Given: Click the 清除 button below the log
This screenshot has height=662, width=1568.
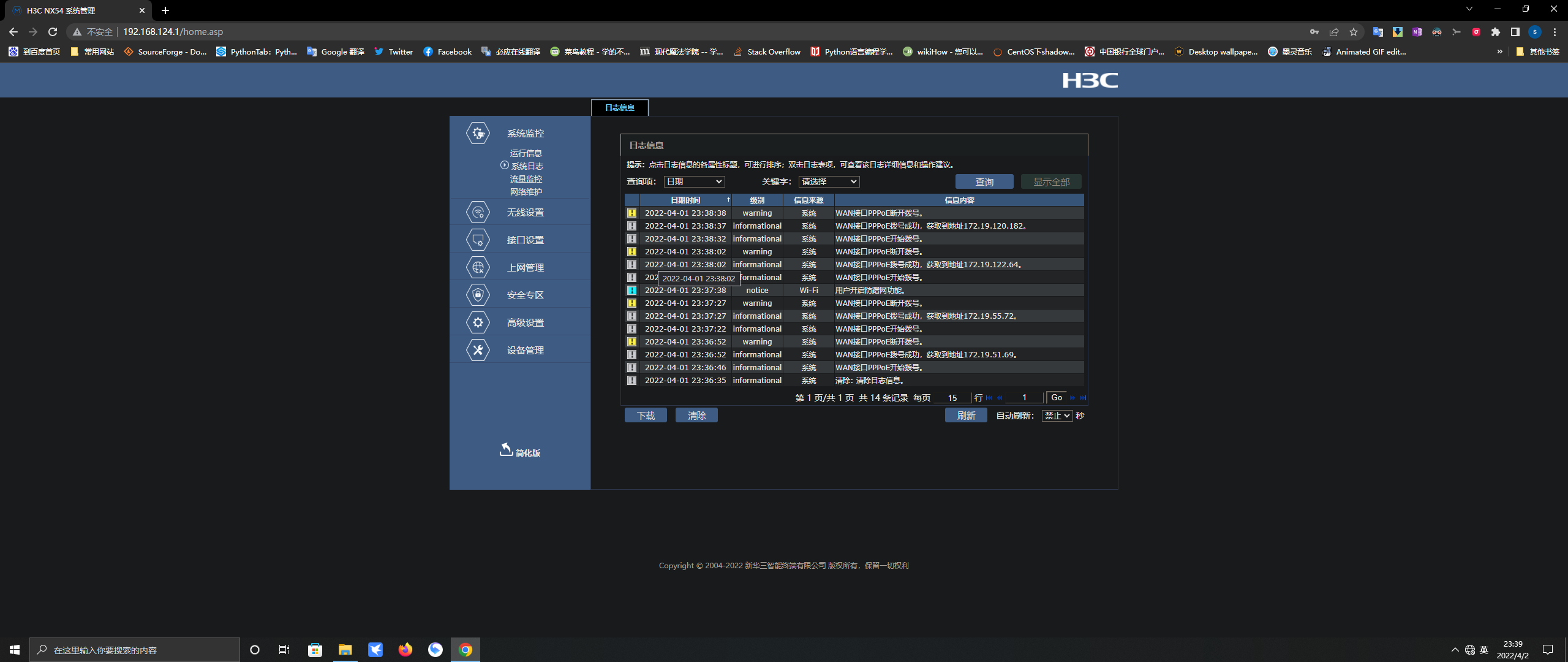Looking at the screenshot, I should (x=696, y=416).
